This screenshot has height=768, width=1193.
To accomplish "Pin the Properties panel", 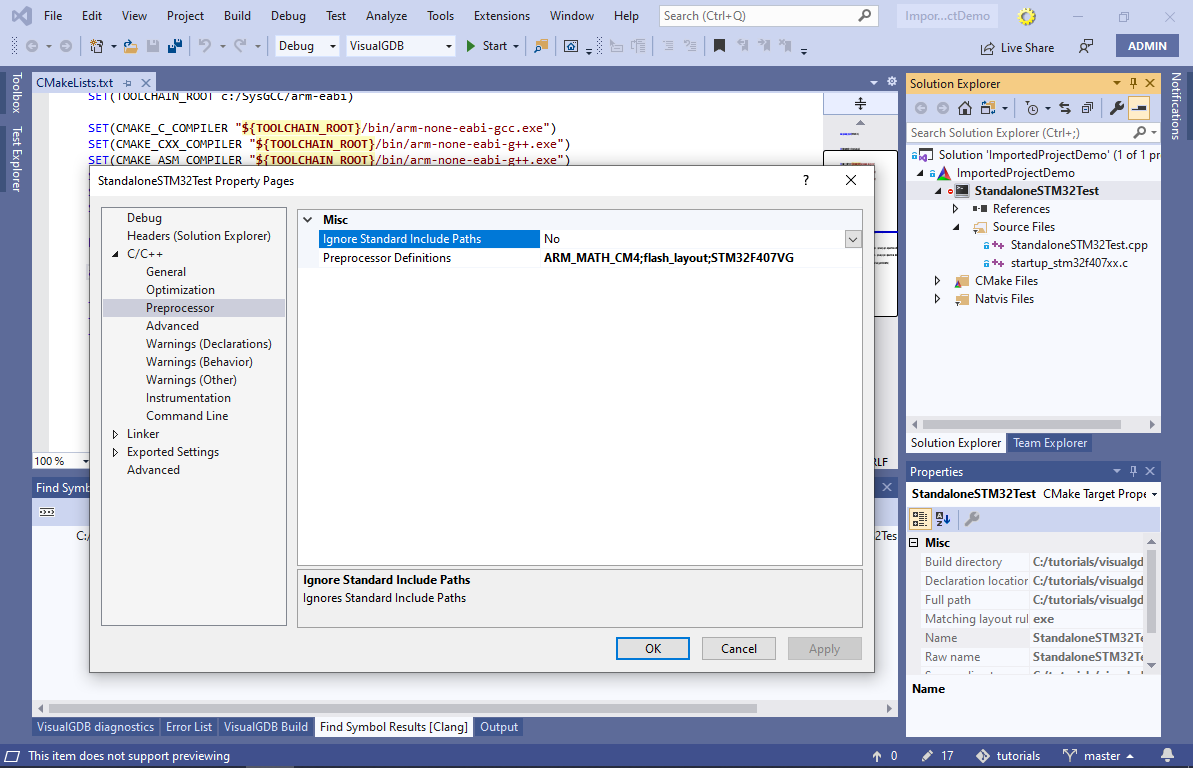I will pos(1133,471).
